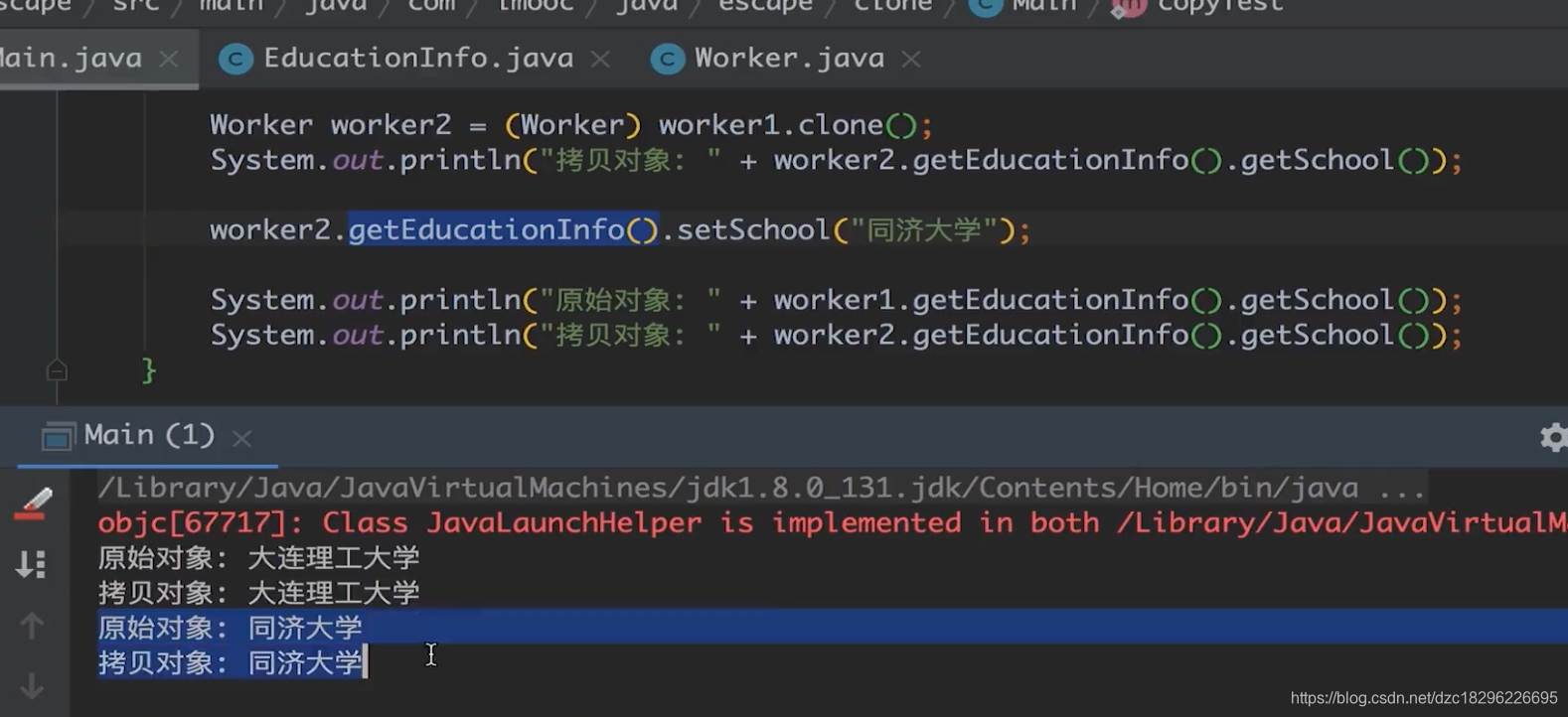
Task: Click println with 原始对象 and worker1
Action: tap(836, 300)
